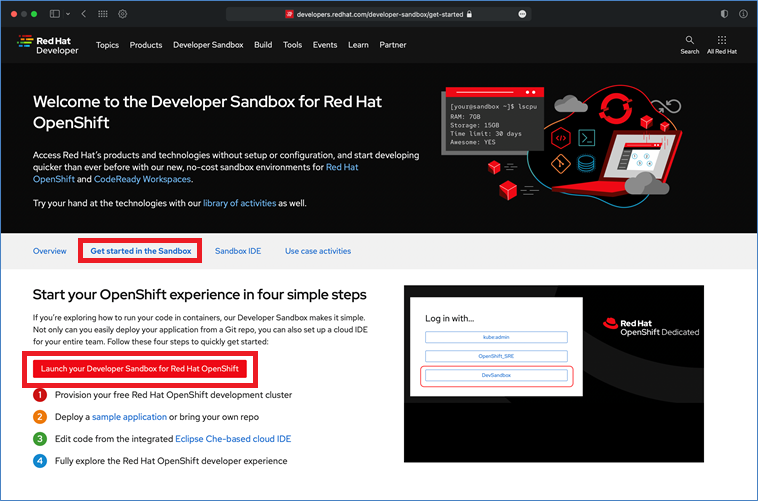Open the page options ellipsis in address bar

[522, 14]
